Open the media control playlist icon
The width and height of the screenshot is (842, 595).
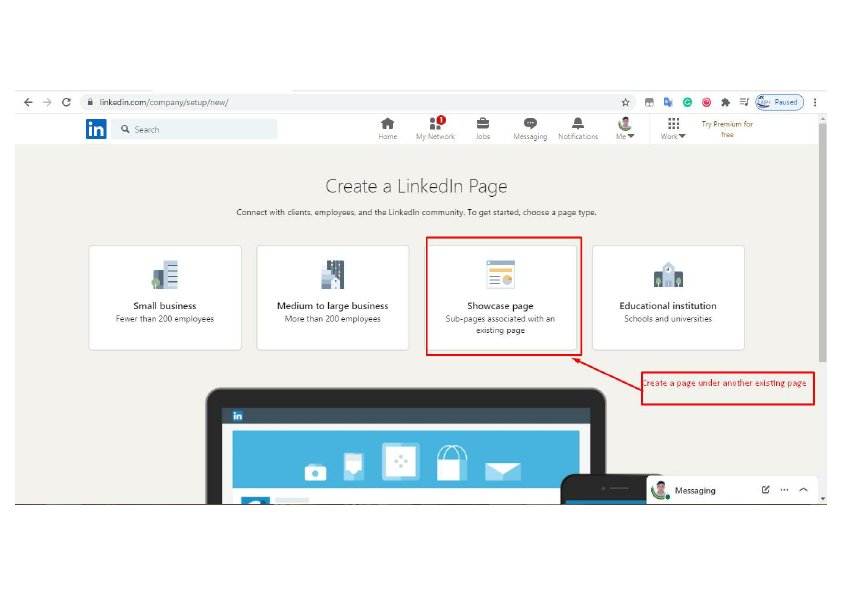(744, 102)
